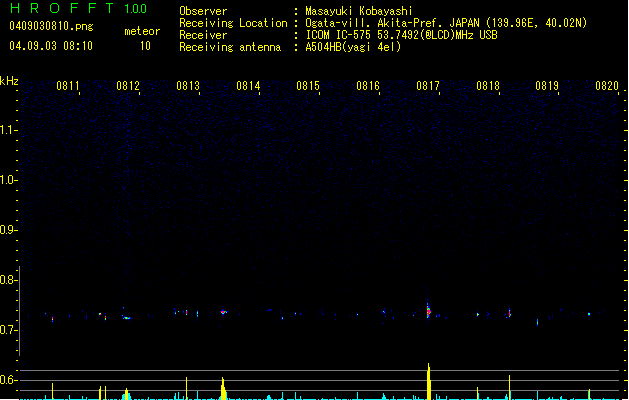Click the meteor count label
This screenshot has width=629, height=400.
[x=142, y=31]
